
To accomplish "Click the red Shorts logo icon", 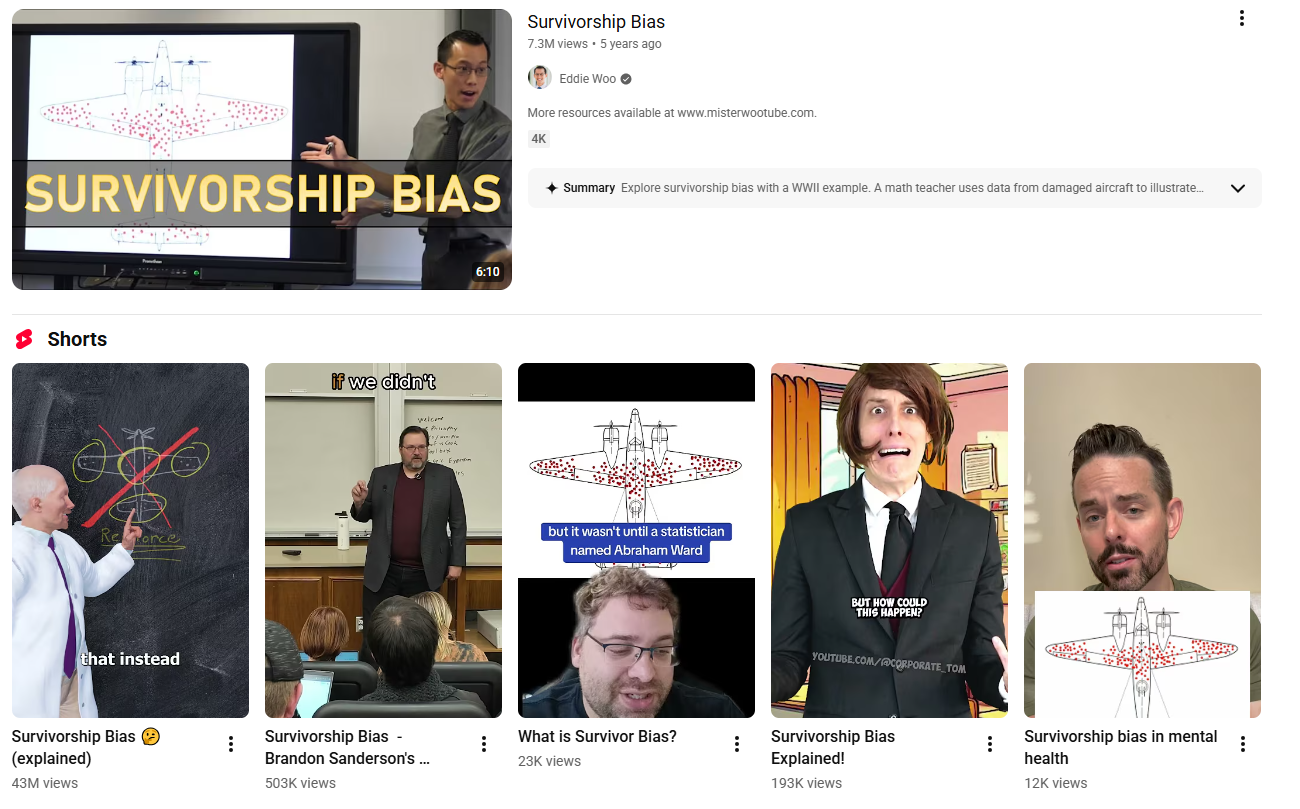I will [x=24, y=339].
